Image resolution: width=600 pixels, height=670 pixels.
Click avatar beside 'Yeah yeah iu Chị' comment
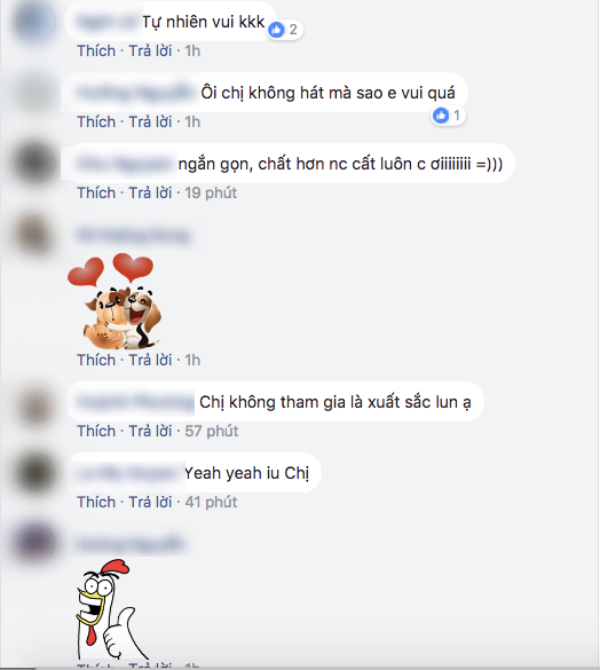36,473
